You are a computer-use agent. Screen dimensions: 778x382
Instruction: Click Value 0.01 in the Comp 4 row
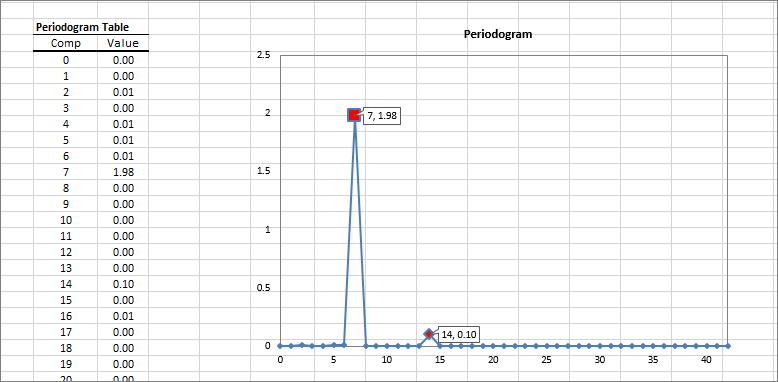pyautogui.click(x=123, y=124)
